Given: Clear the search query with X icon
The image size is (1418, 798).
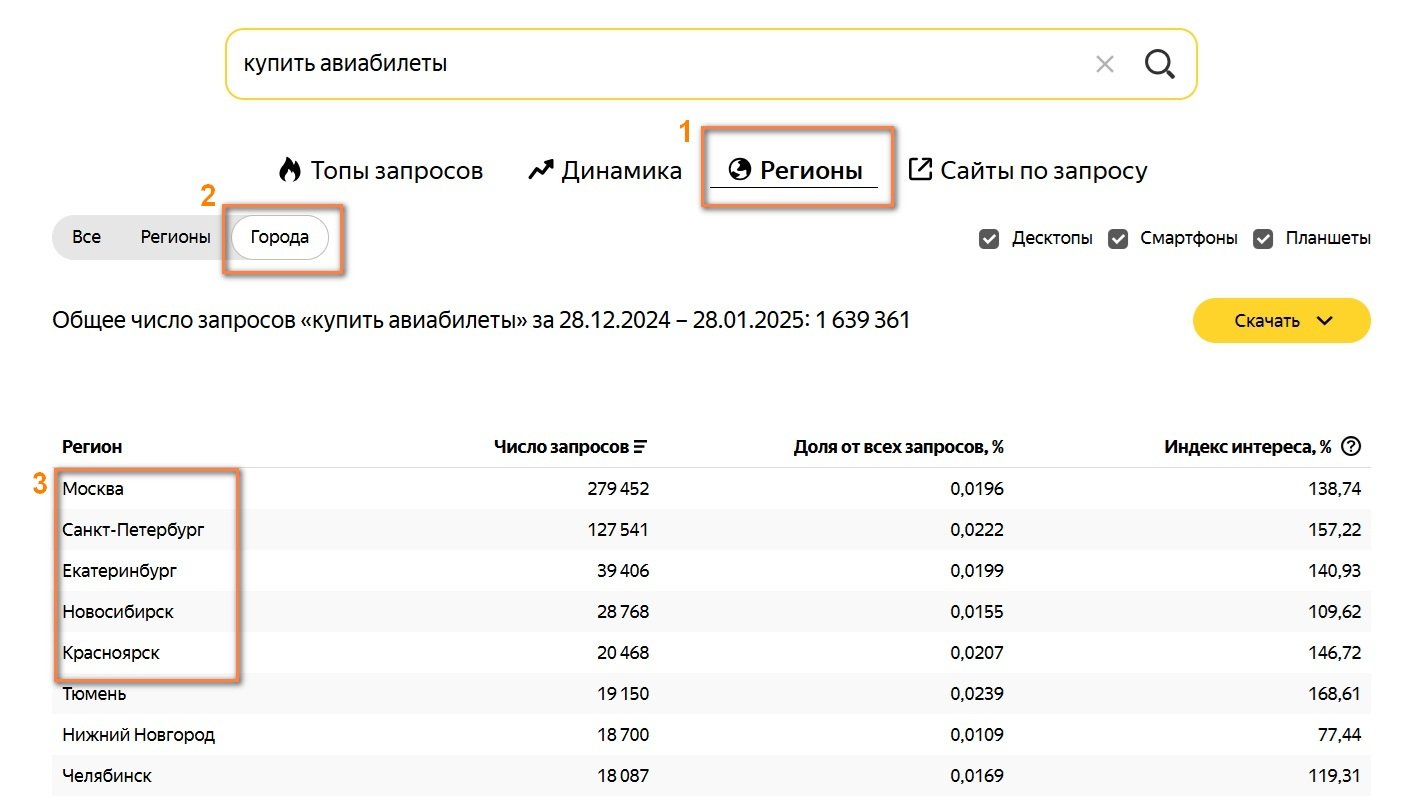Looking at the screenshot, I should (1105, 64).
